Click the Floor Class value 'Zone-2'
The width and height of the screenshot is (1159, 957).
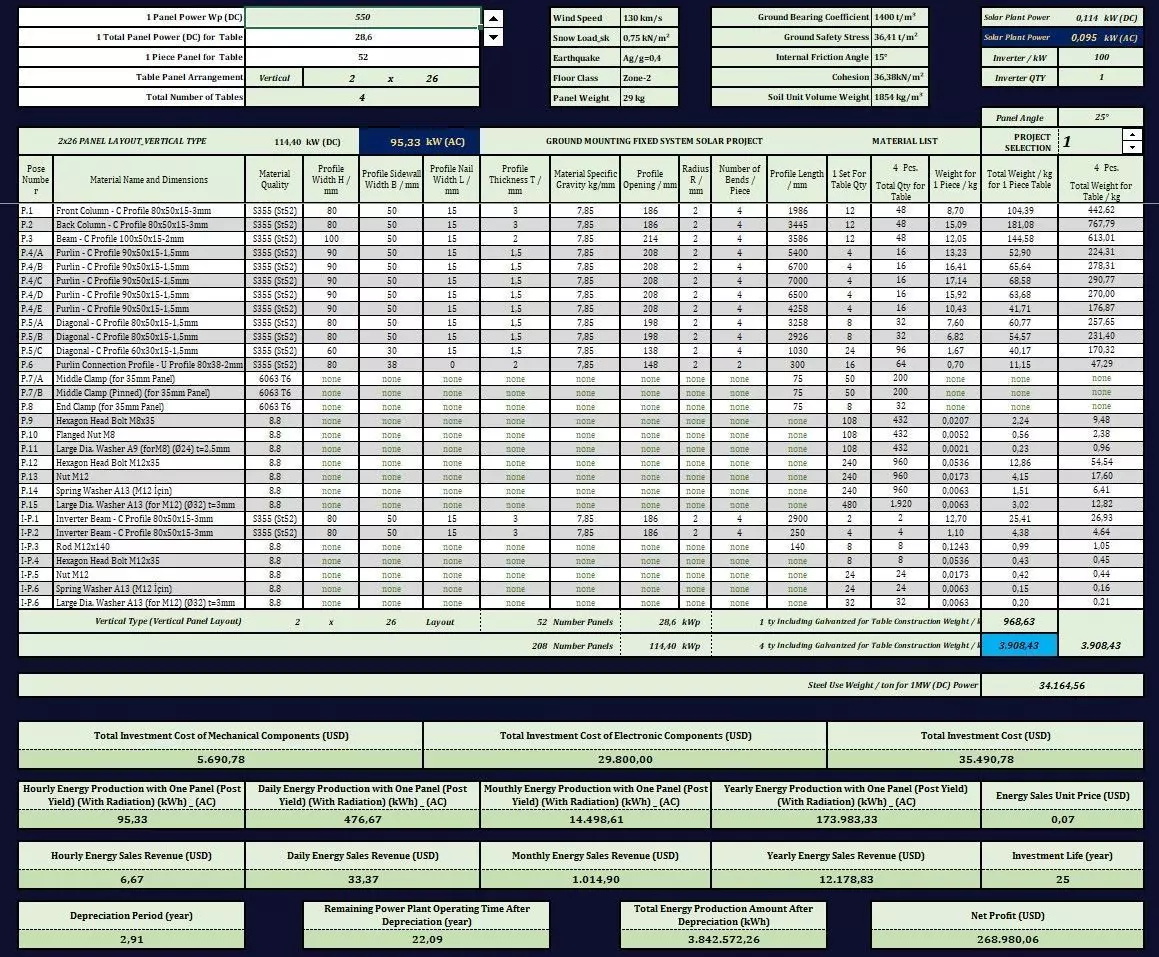(x=649, y=78)
